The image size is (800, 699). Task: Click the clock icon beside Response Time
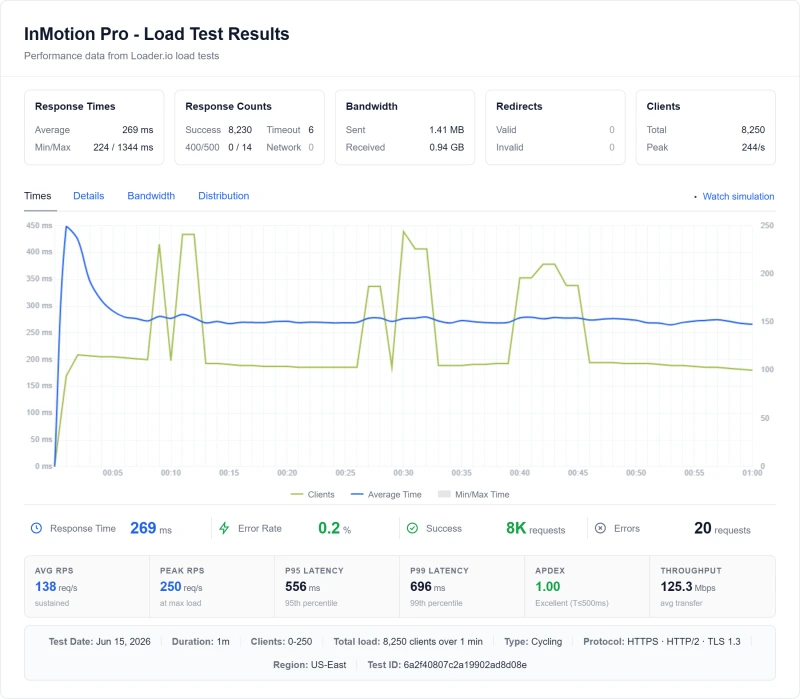36,528
